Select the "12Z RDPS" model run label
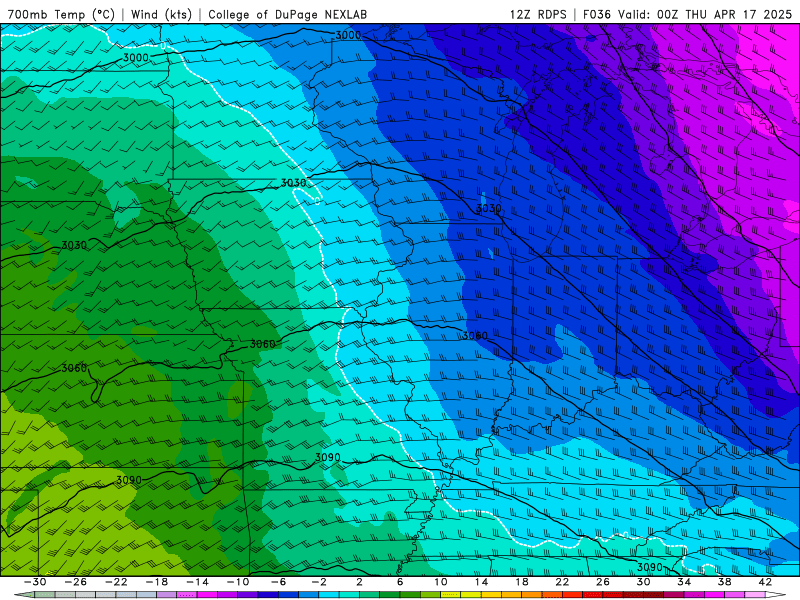This screenshot has height=600, width=800. tap(538, 14)
